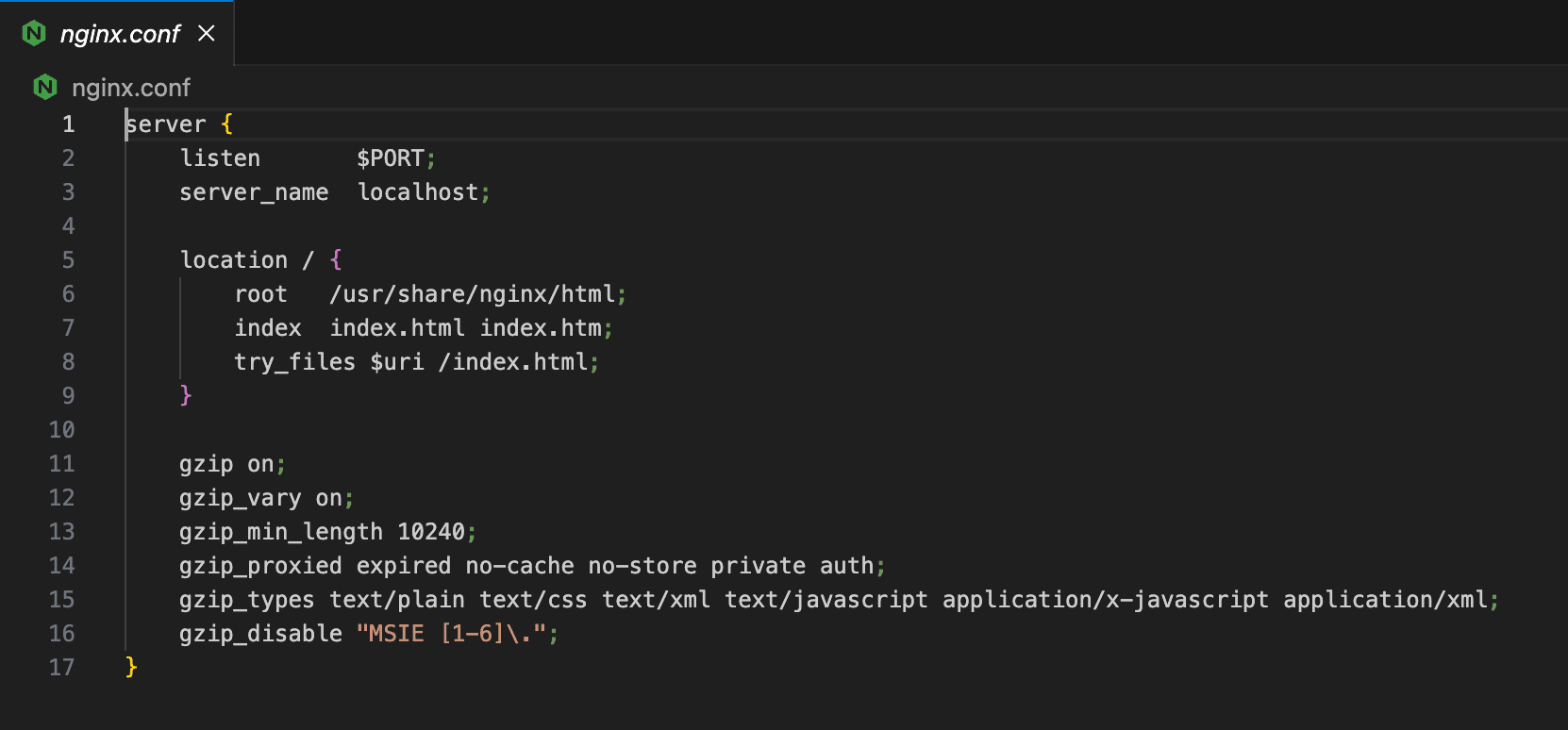Select line number 17 in the gutter

61,668
